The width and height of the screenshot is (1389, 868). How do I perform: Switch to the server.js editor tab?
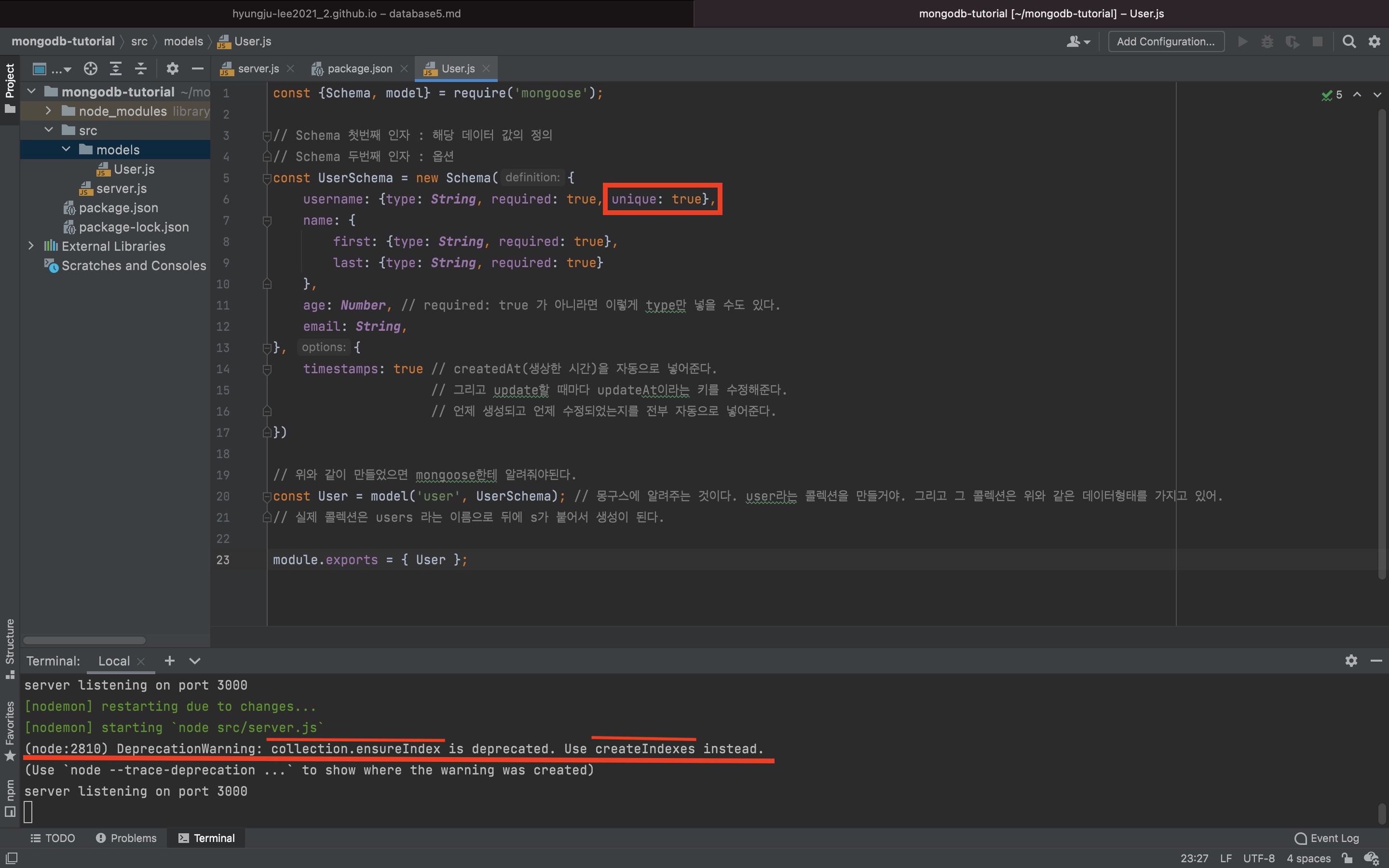(x=258, y=69)
